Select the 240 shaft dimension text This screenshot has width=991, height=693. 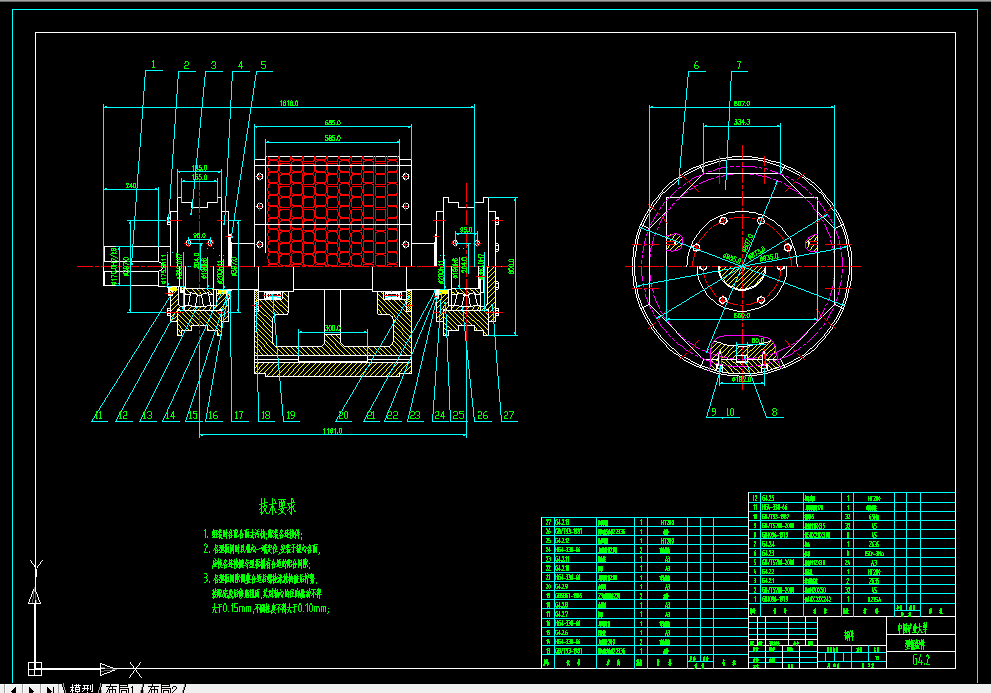[131, 185]
